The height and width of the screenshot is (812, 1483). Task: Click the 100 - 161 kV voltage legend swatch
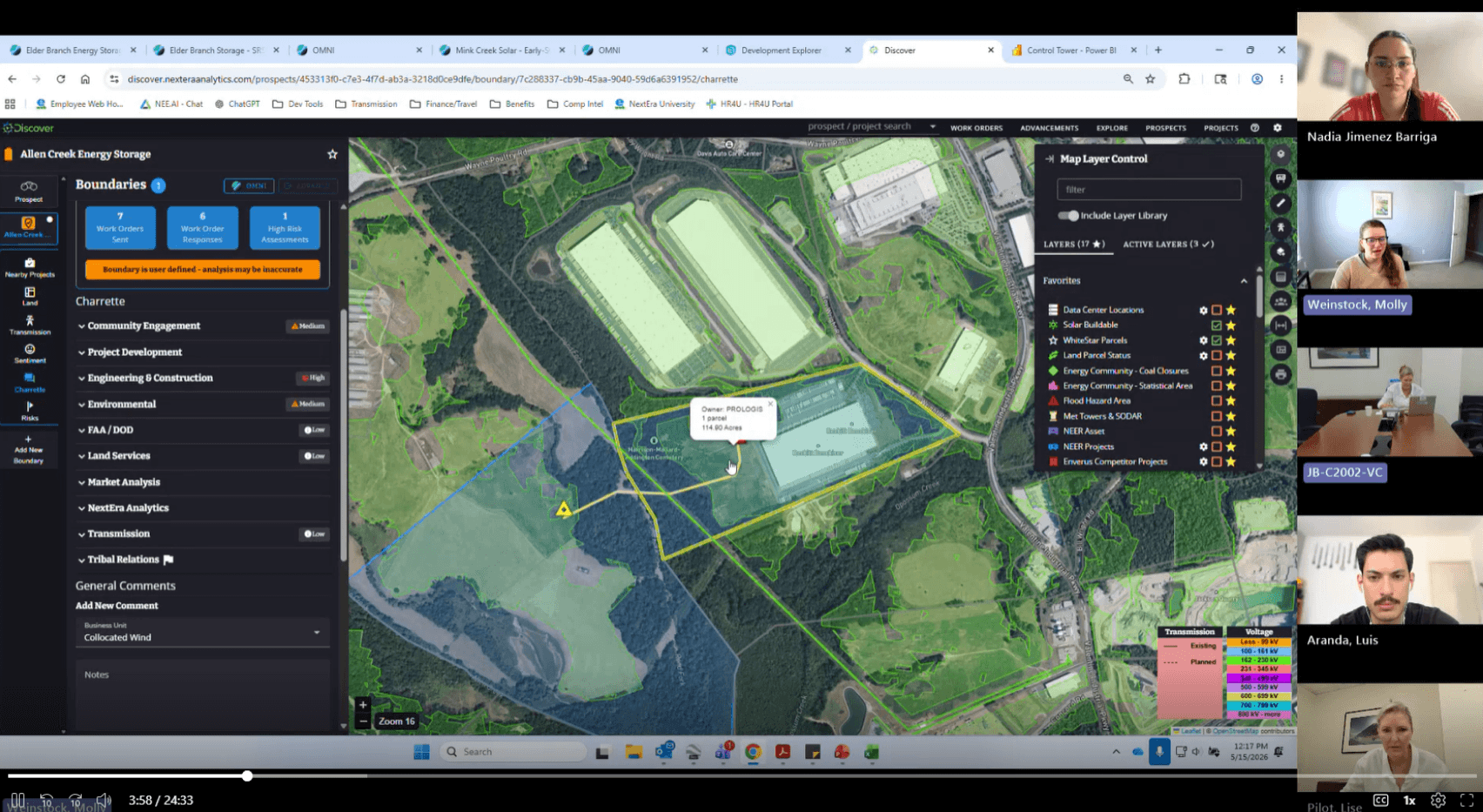(1258, 651)
